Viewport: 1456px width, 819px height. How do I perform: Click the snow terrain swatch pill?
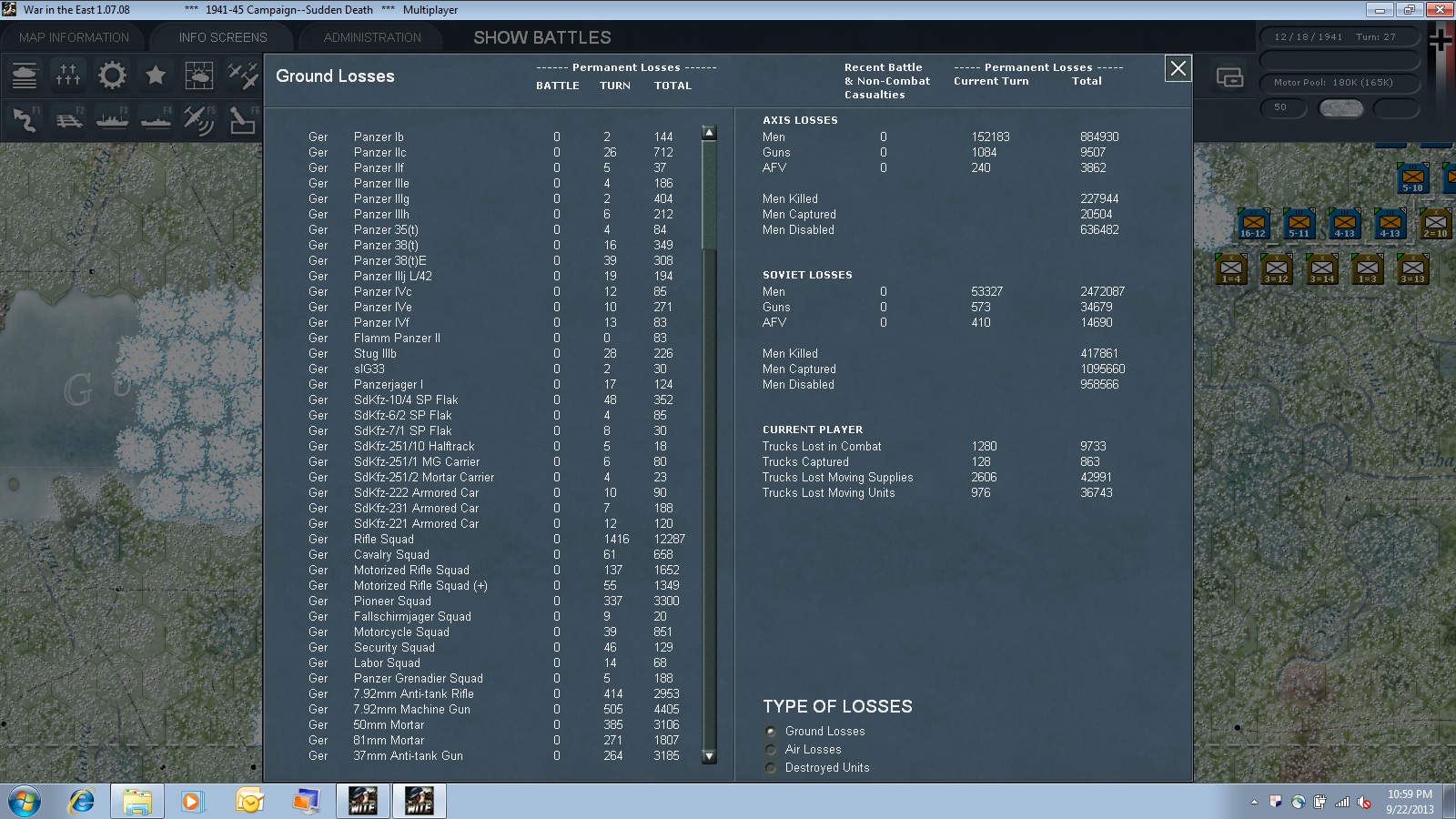1341,108
